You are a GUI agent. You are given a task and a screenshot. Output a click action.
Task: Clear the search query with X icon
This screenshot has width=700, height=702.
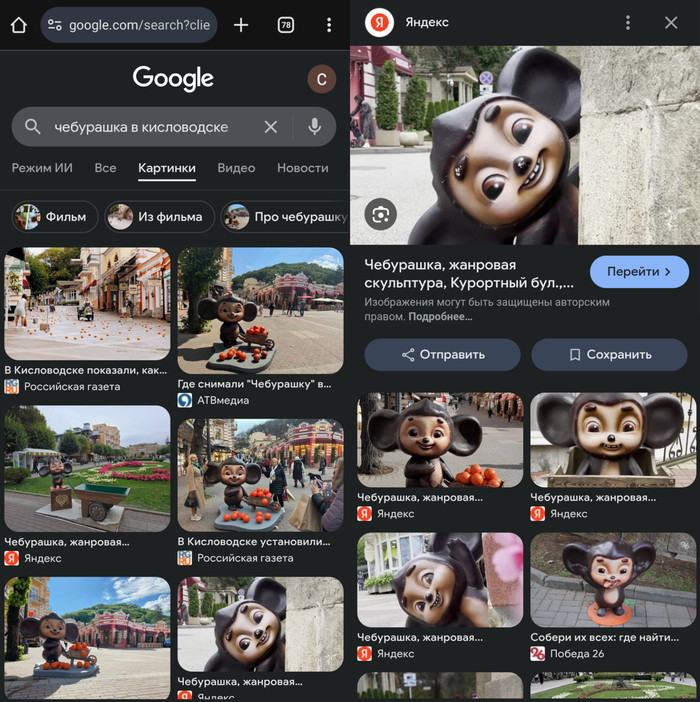pos(271,127)
